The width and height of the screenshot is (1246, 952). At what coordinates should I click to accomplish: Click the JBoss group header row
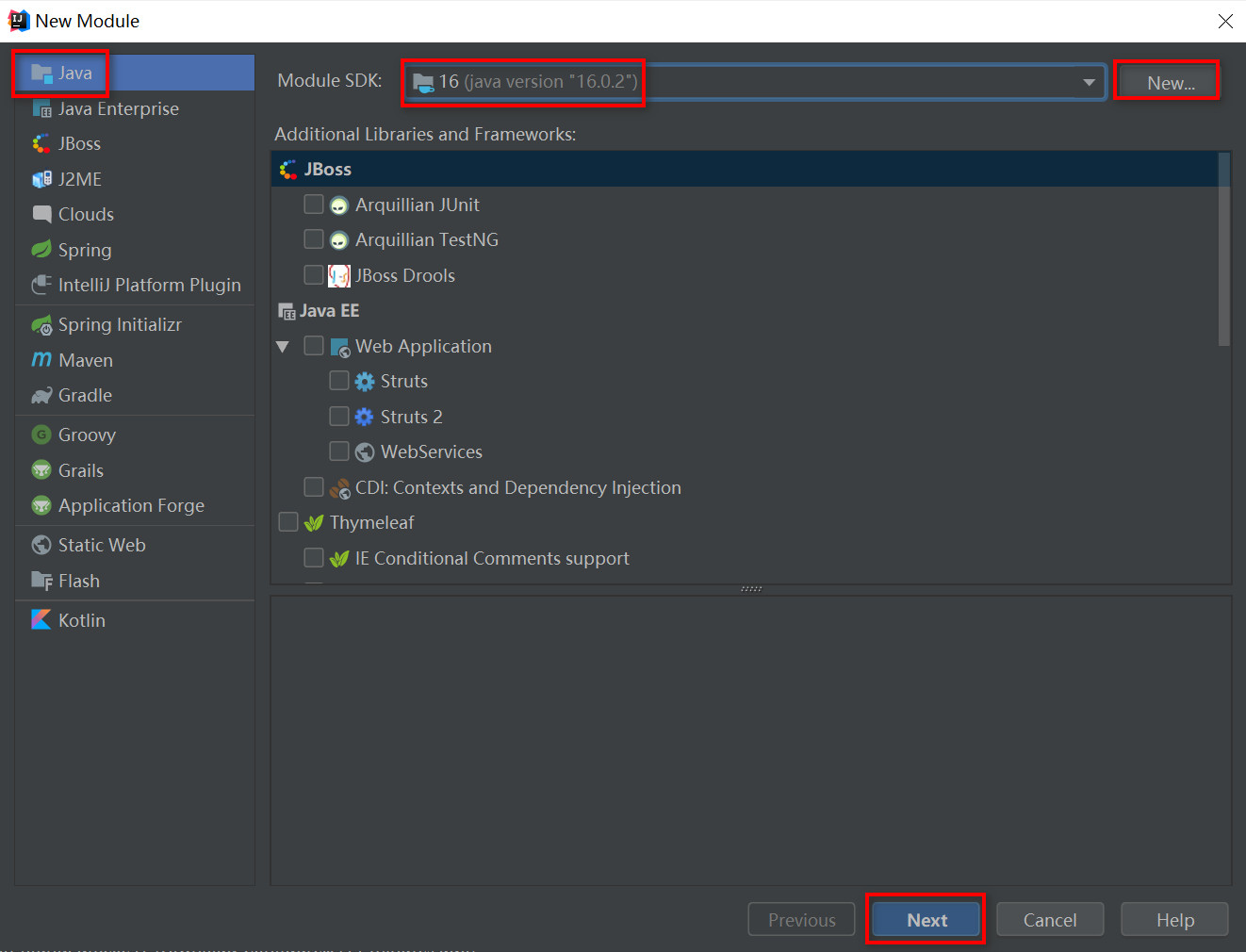coord(745,170)
